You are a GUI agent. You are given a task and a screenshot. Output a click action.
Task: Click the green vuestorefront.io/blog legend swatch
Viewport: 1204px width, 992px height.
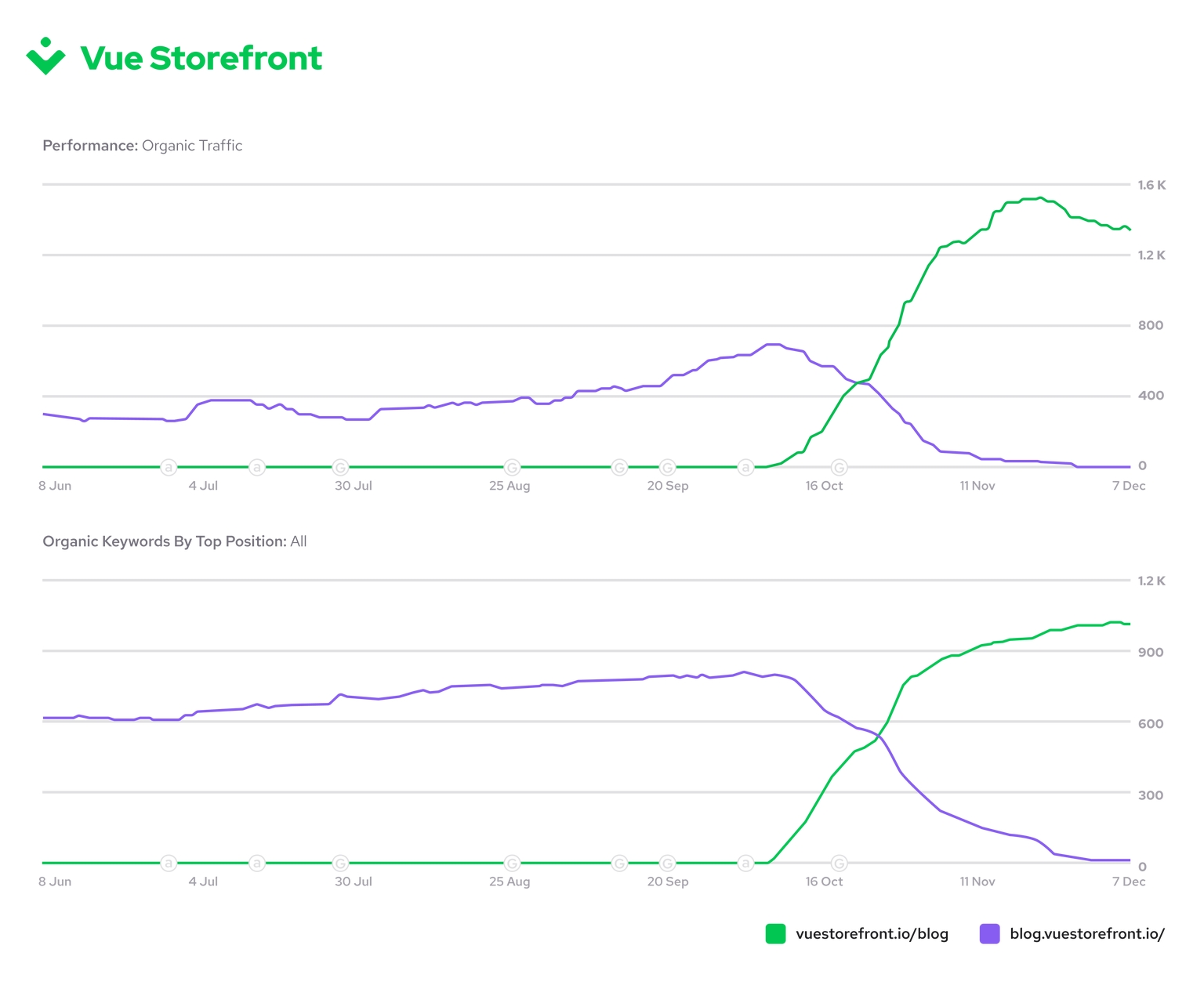[775, 934]
